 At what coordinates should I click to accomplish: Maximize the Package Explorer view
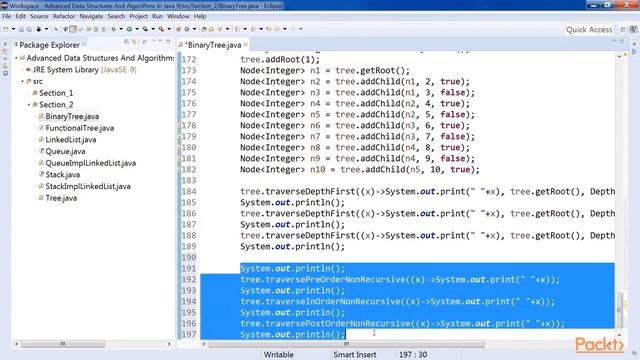click(168, 41)
